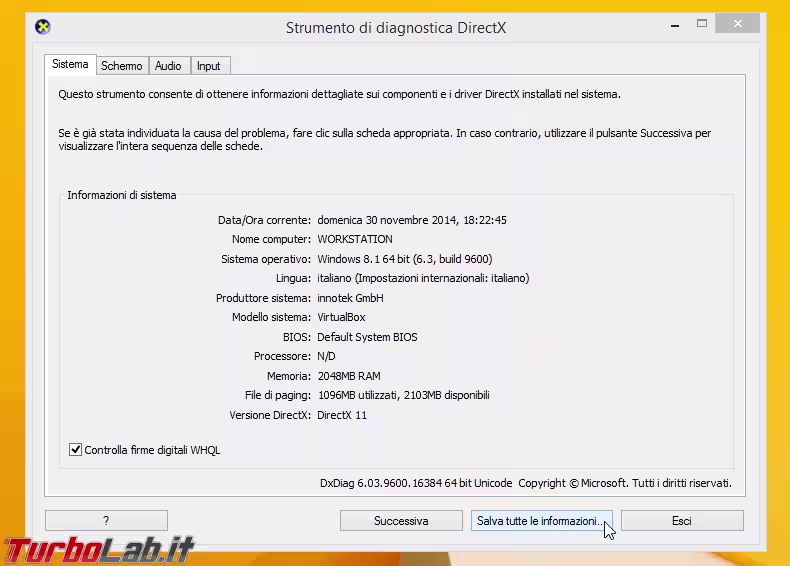Click the Esci button
The image size is (790, 566).
tap(682, 521)
